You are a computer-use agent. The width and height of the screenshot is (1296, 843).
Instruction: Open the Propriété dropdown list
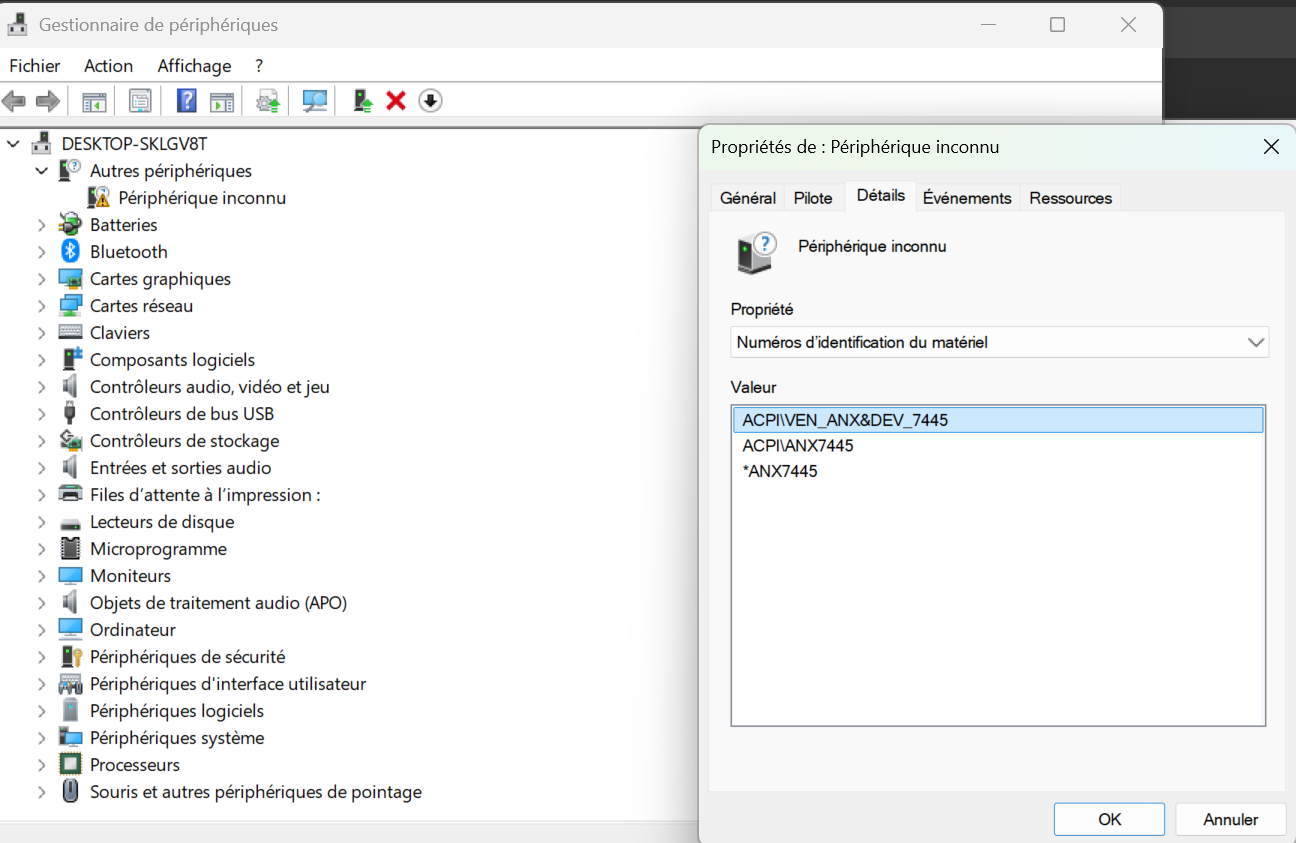pos(1000,342)
